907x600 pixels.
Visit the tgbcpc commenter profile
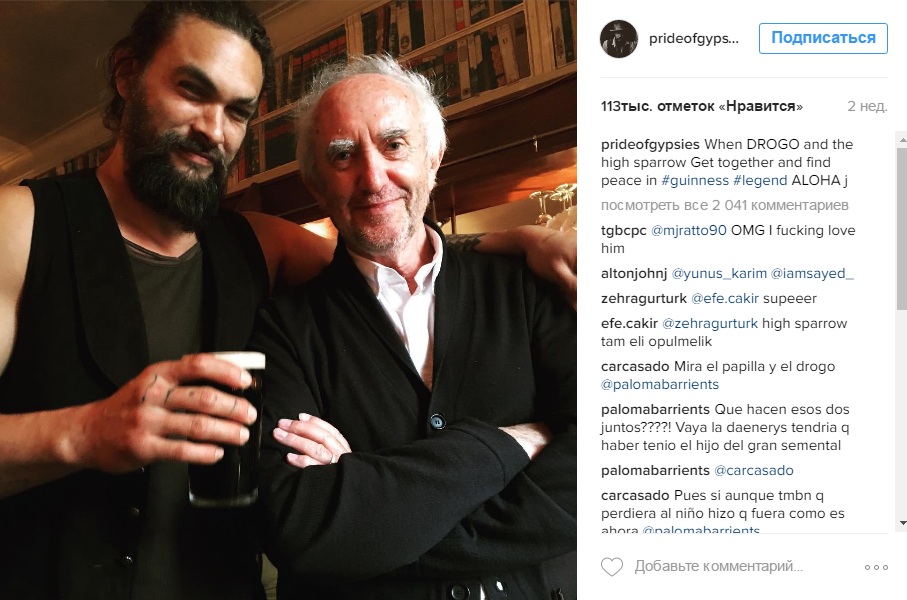(624, 230)
